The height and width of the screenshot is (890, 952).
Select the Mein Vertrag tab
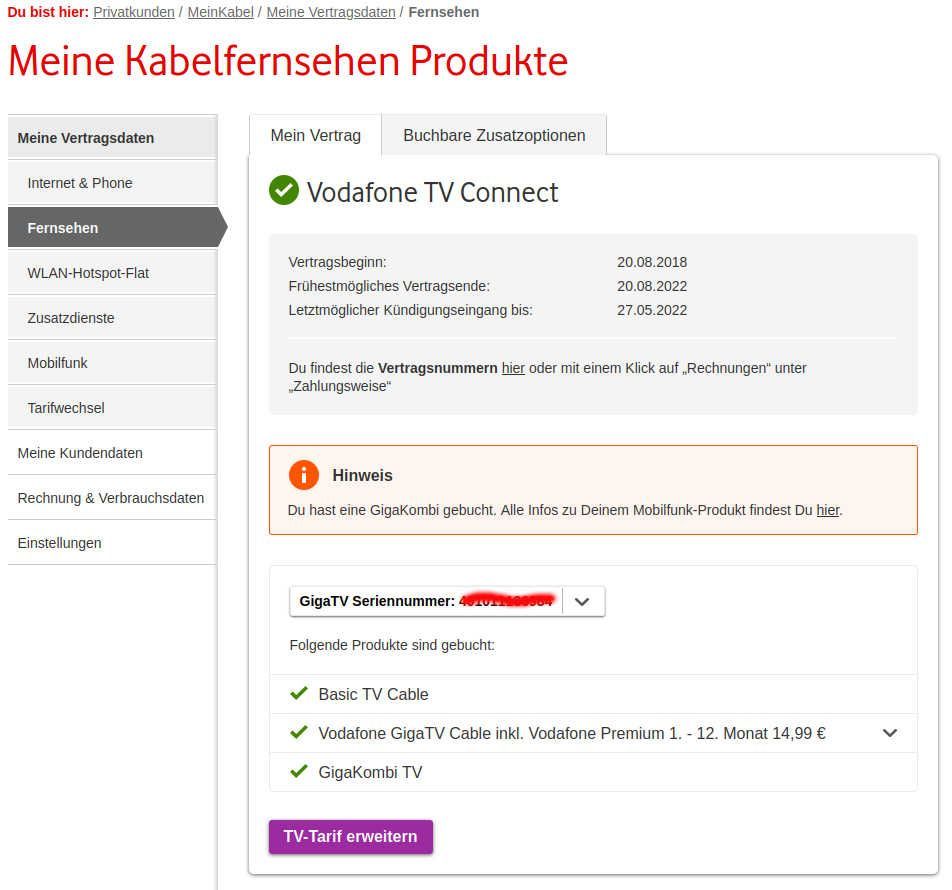tap(315, 135)
